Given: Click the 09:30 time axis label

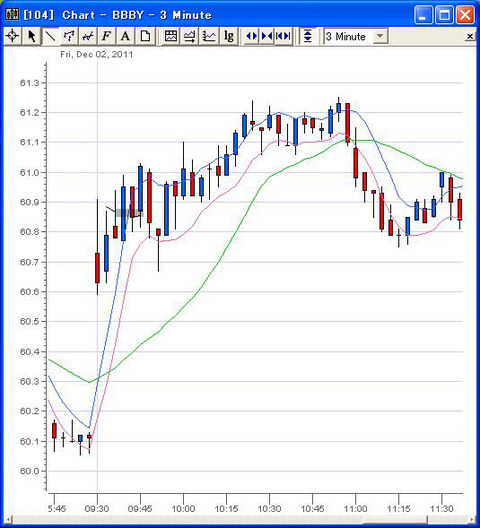Looking at the screenshot, I should point(97,509).
